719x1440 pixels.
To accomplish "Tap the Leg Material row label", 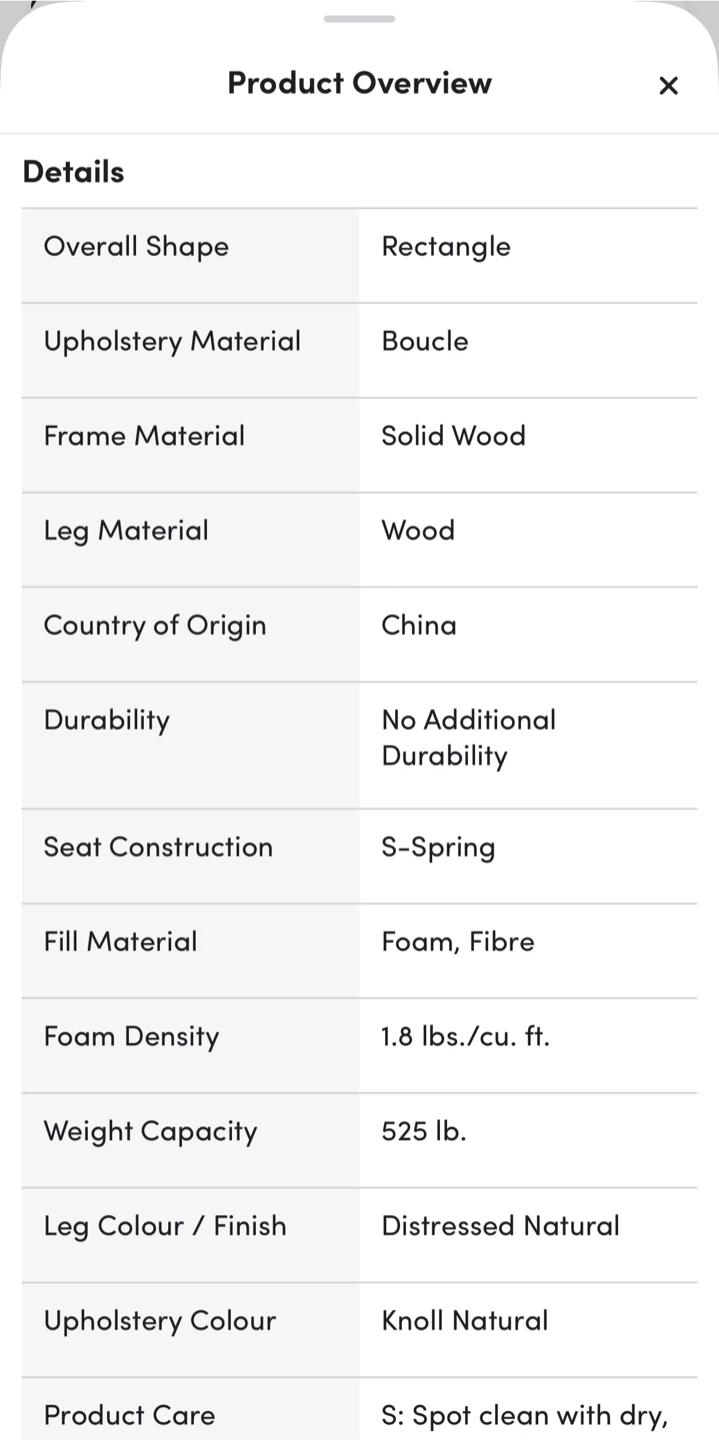I will 126,531.
